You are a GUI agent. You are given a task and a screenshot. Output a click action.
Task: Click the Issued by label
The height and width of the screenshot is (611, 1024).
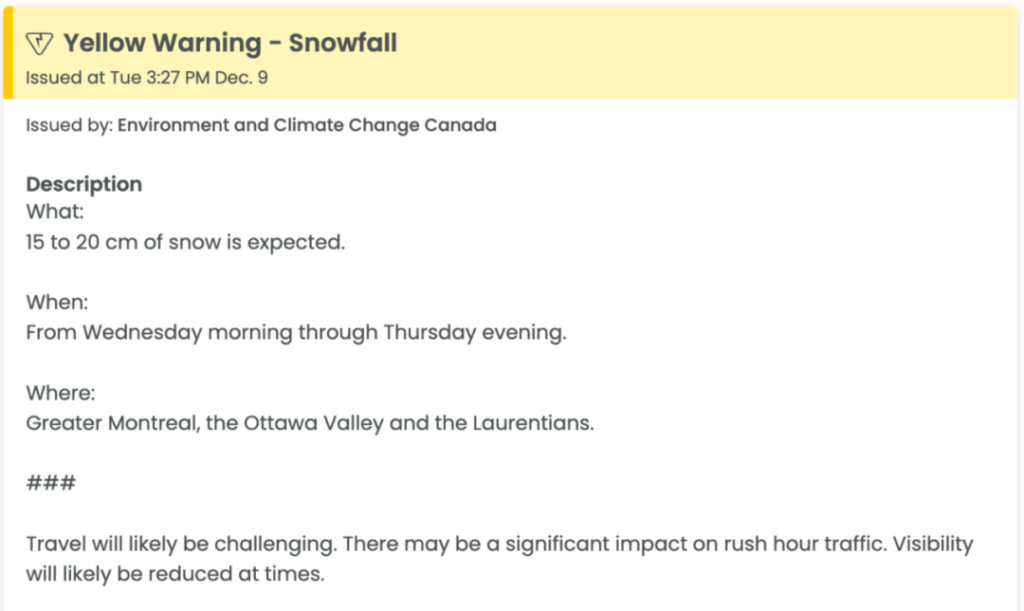pos(70,125)
